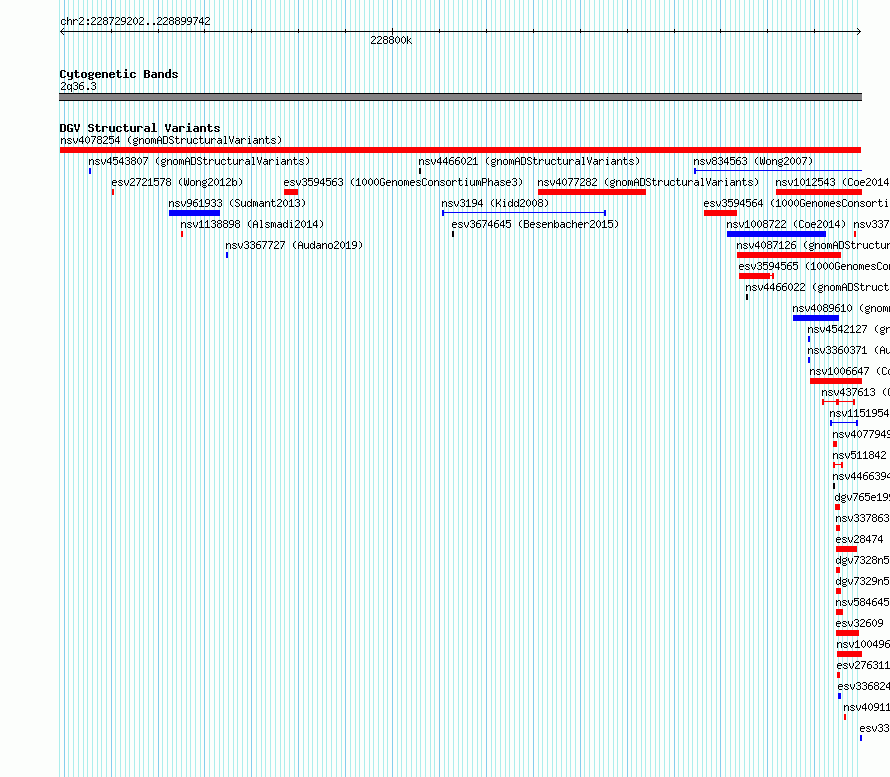Image resolution: width=890 pixels, height=777 pixels.
Task: Click the dgv7328n5 variant label
Action: tap(862, 560)
